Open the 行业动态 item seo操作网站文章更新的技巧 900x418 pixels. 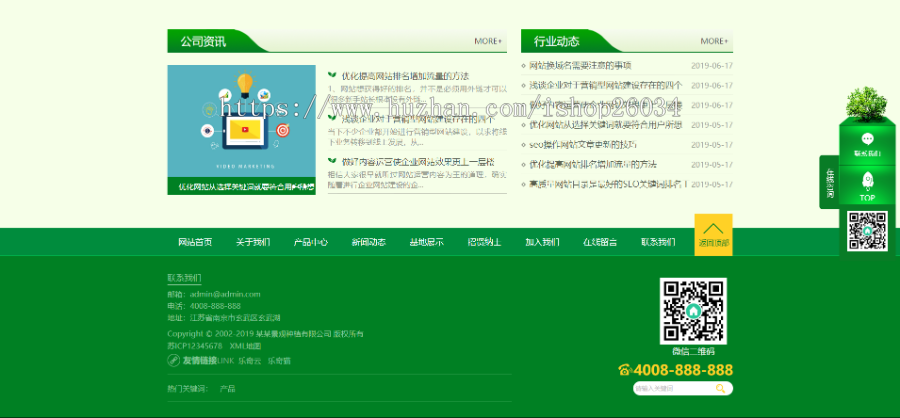pyautogui.click(x=583, y=145)
